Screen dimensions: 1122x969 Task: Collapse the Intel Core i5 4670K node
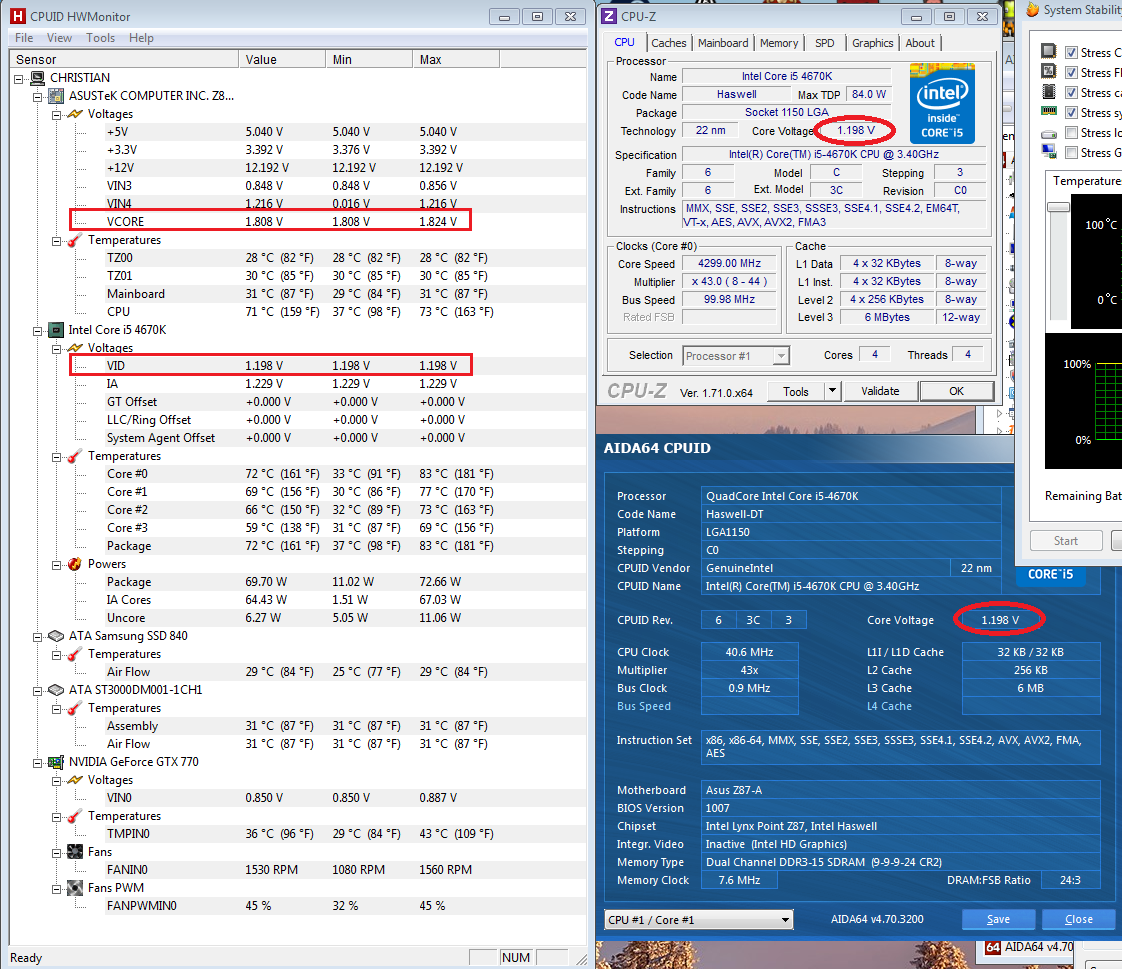pyautogui.click(x=38, y=331)
